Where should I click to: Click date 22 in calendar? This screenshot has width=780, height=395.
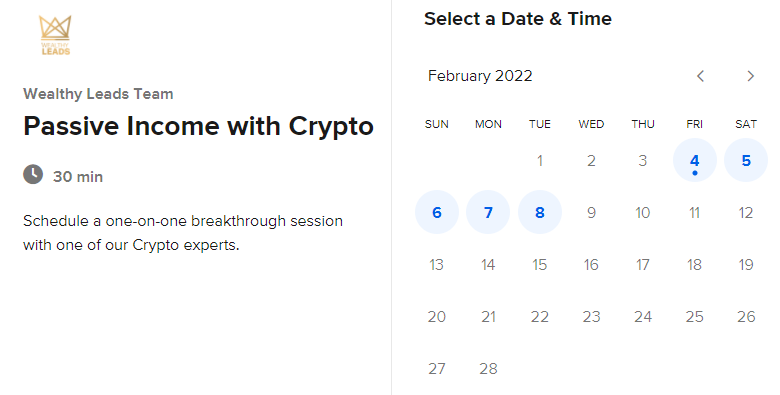pyautogui.click(x=540, y=316)
